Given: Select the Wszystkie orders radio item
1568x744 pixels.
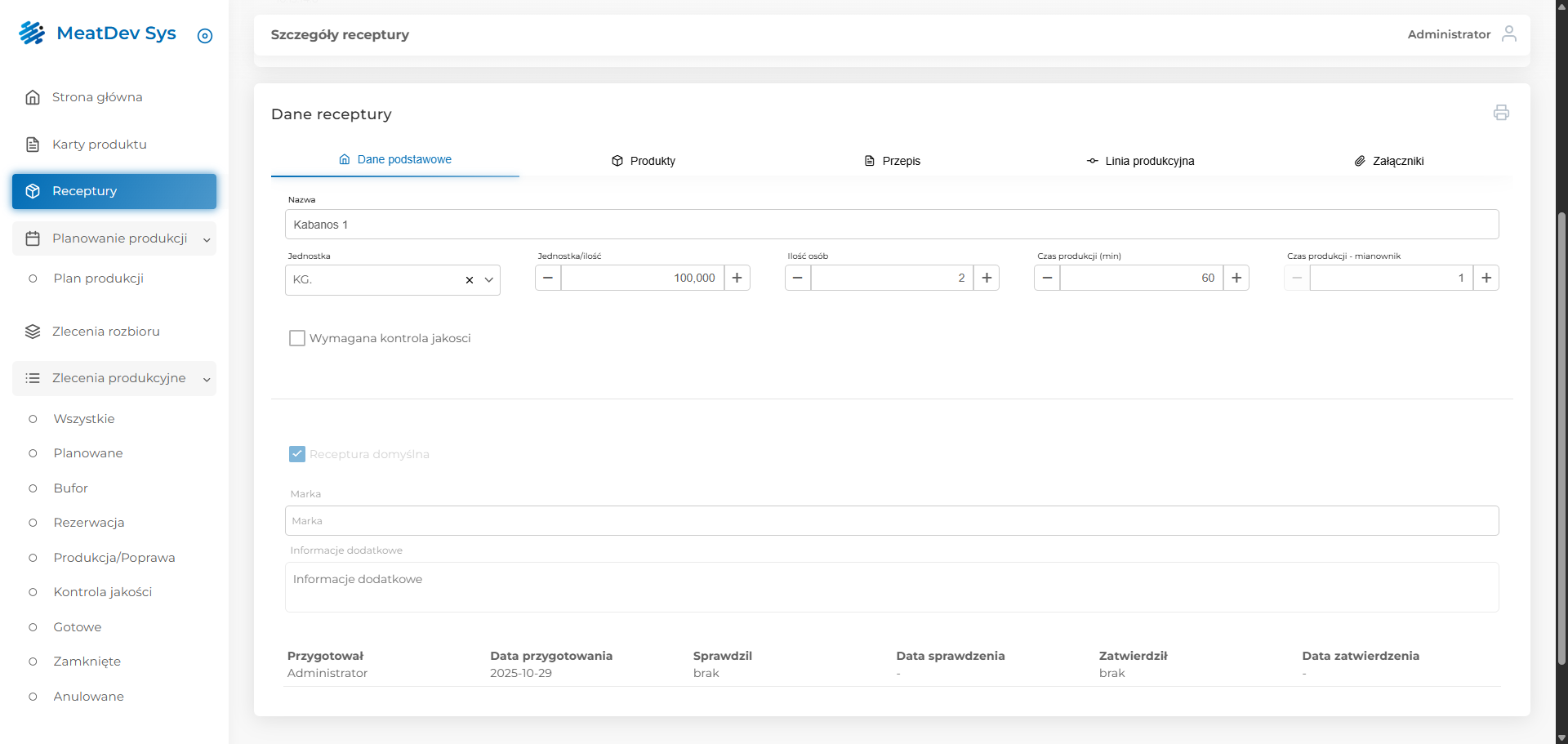Looking at the screenshot, I should pyautogui.click(x=33, y=419).
